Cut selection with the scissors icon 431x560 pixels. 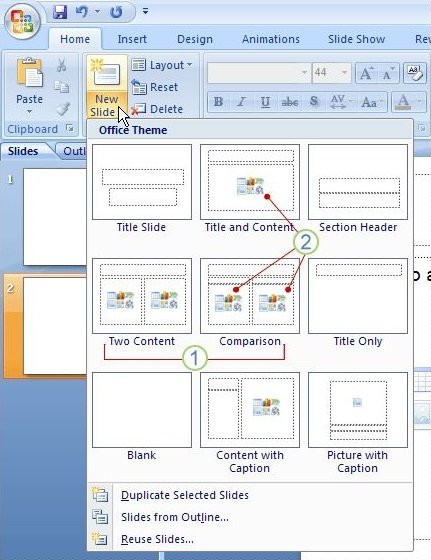(61, 65)
